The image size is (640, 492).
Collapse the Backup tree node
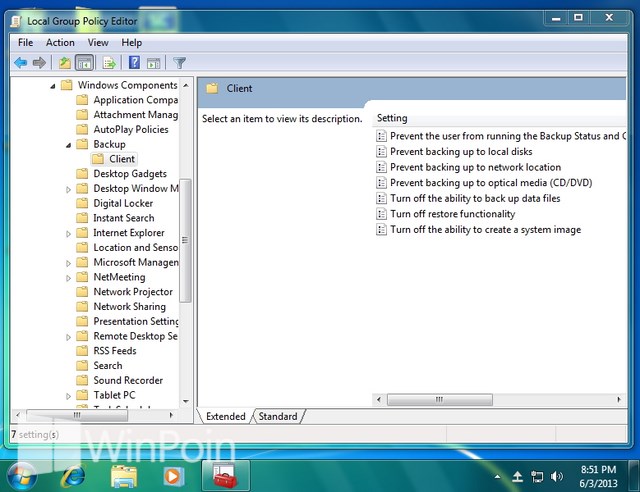pyautogui.click(x=69, y=145)
